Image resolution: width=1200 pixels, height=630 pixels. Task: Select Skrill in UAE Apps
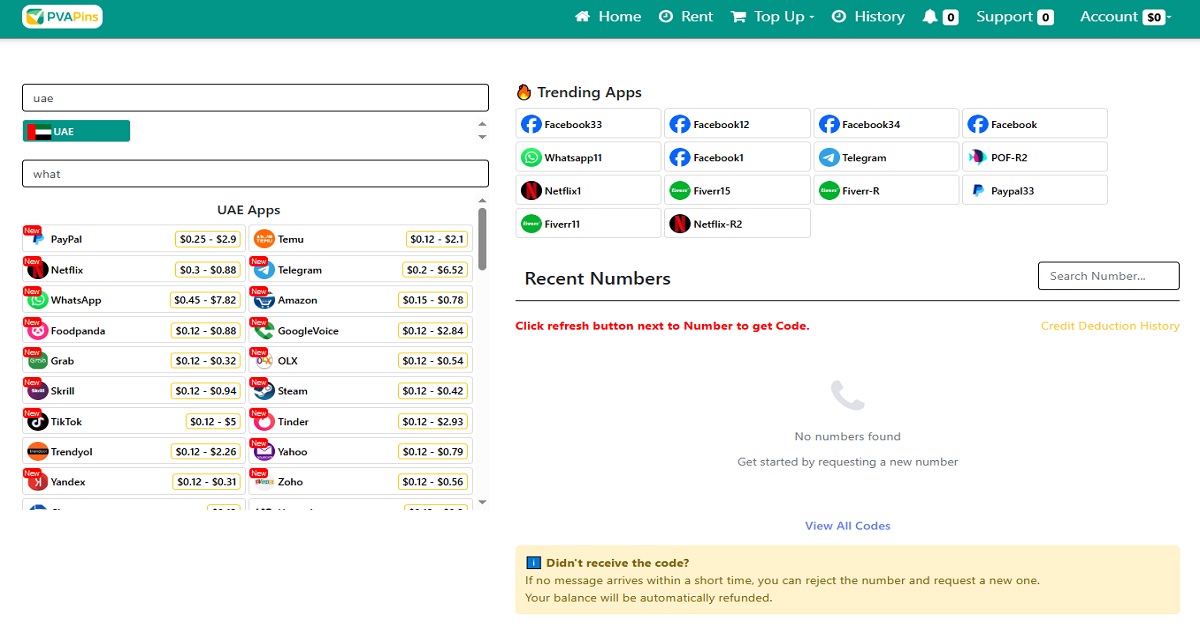point(134,391)
